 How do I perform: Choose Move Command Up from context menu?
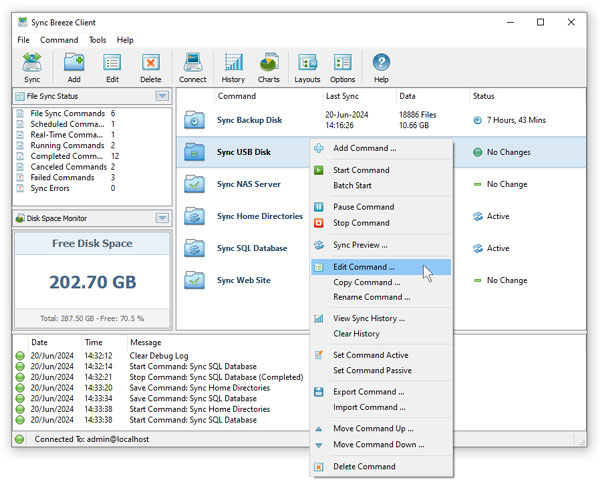[381, 428]
